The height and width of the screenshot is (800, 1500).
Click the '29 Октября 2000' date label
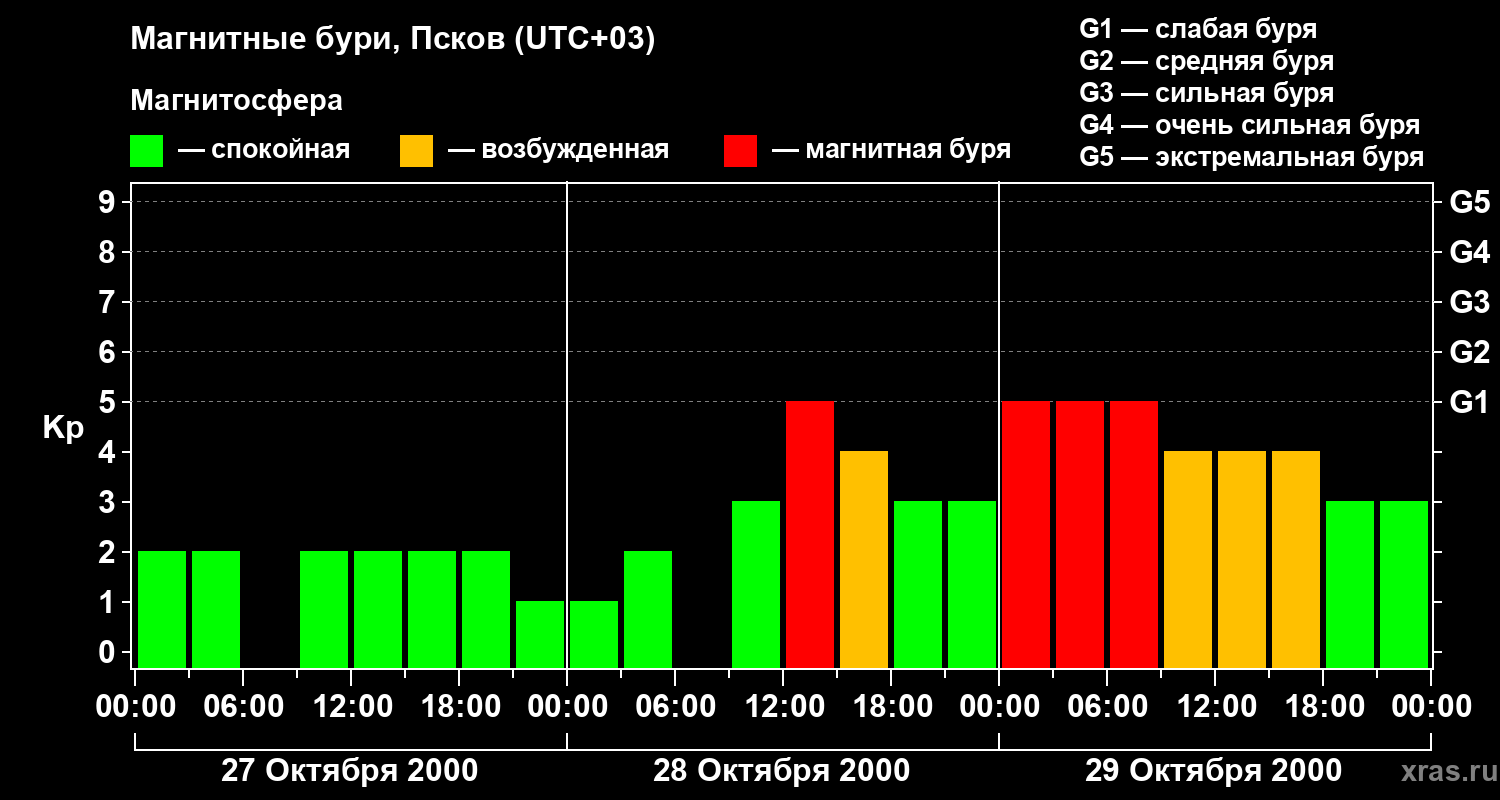click(x=1214, y=771)
